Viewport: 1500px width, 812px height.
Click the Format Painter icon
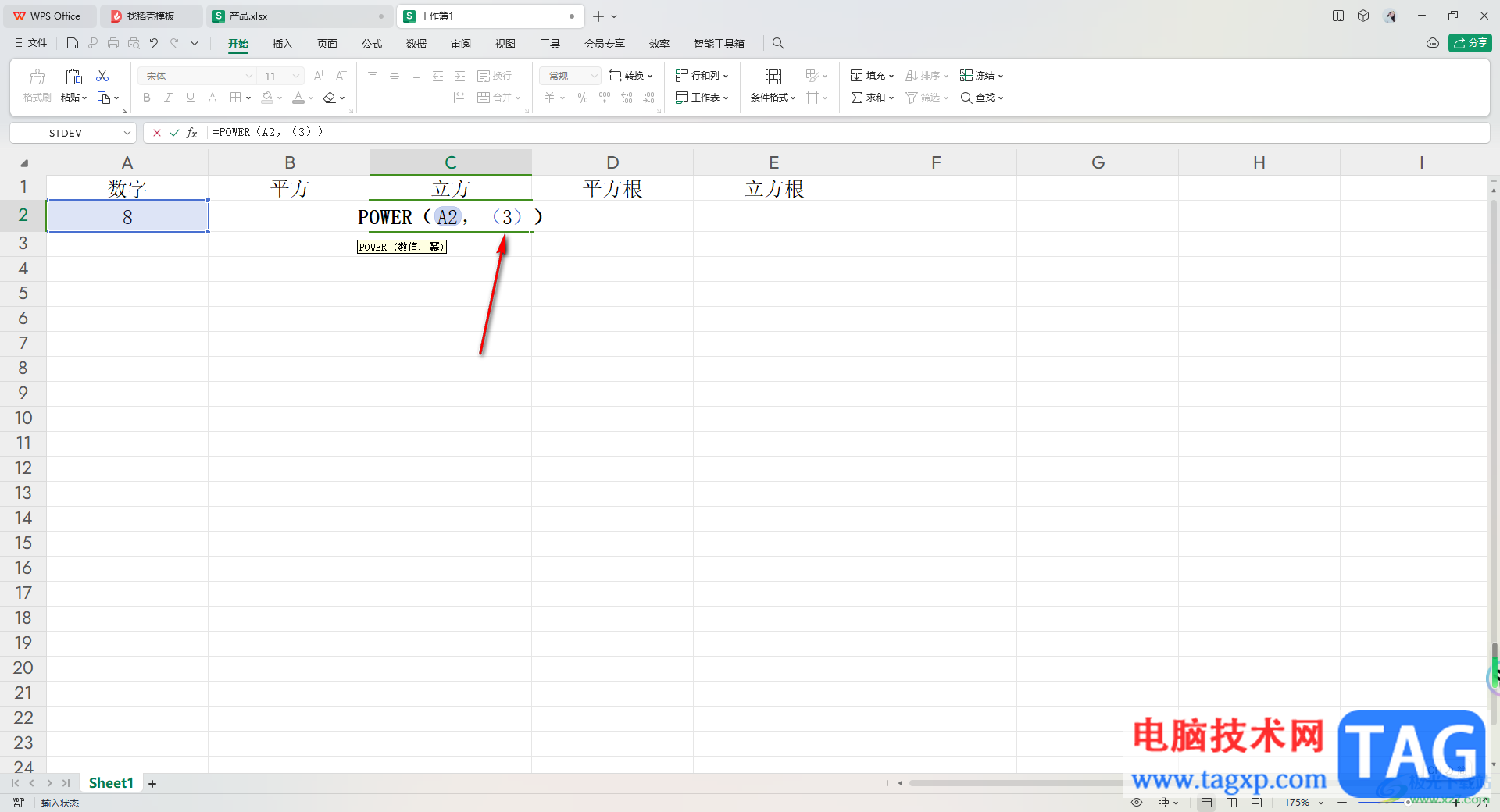pos(37,77)
